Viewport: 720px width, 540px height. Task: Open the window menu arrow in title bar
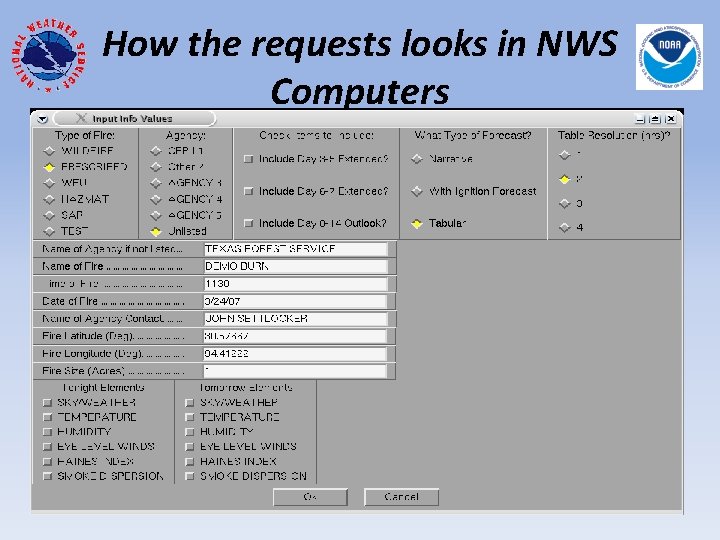tap(42, 119)
